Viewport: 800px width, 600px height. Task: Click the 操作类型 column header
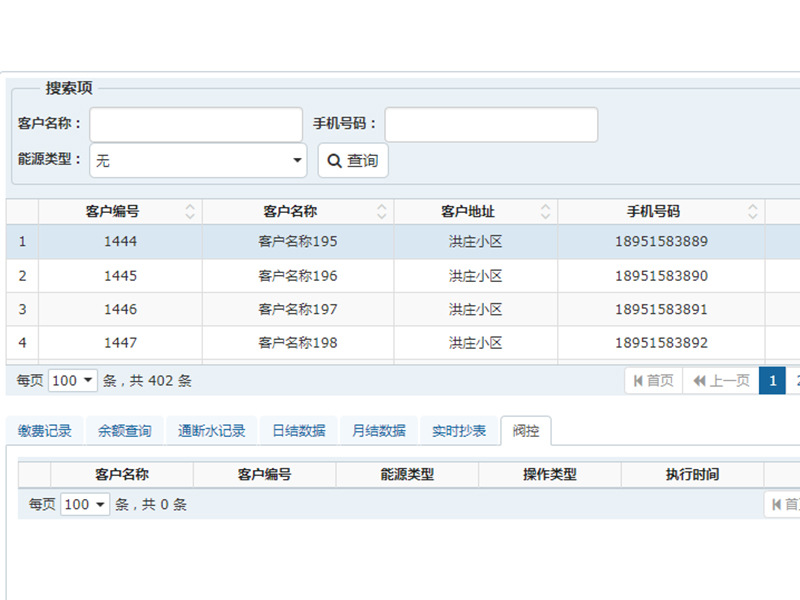coord(550,474)
